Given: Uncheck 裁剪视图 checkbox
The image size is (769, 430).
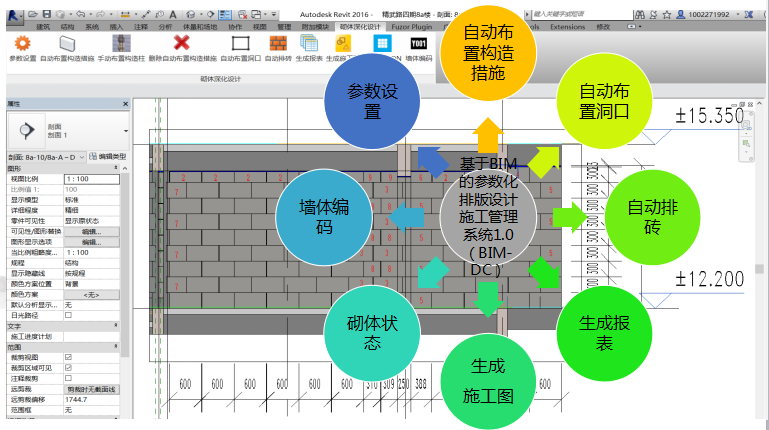Looking at the screenshot, I should pyautogui.click(x=68, y=357).
